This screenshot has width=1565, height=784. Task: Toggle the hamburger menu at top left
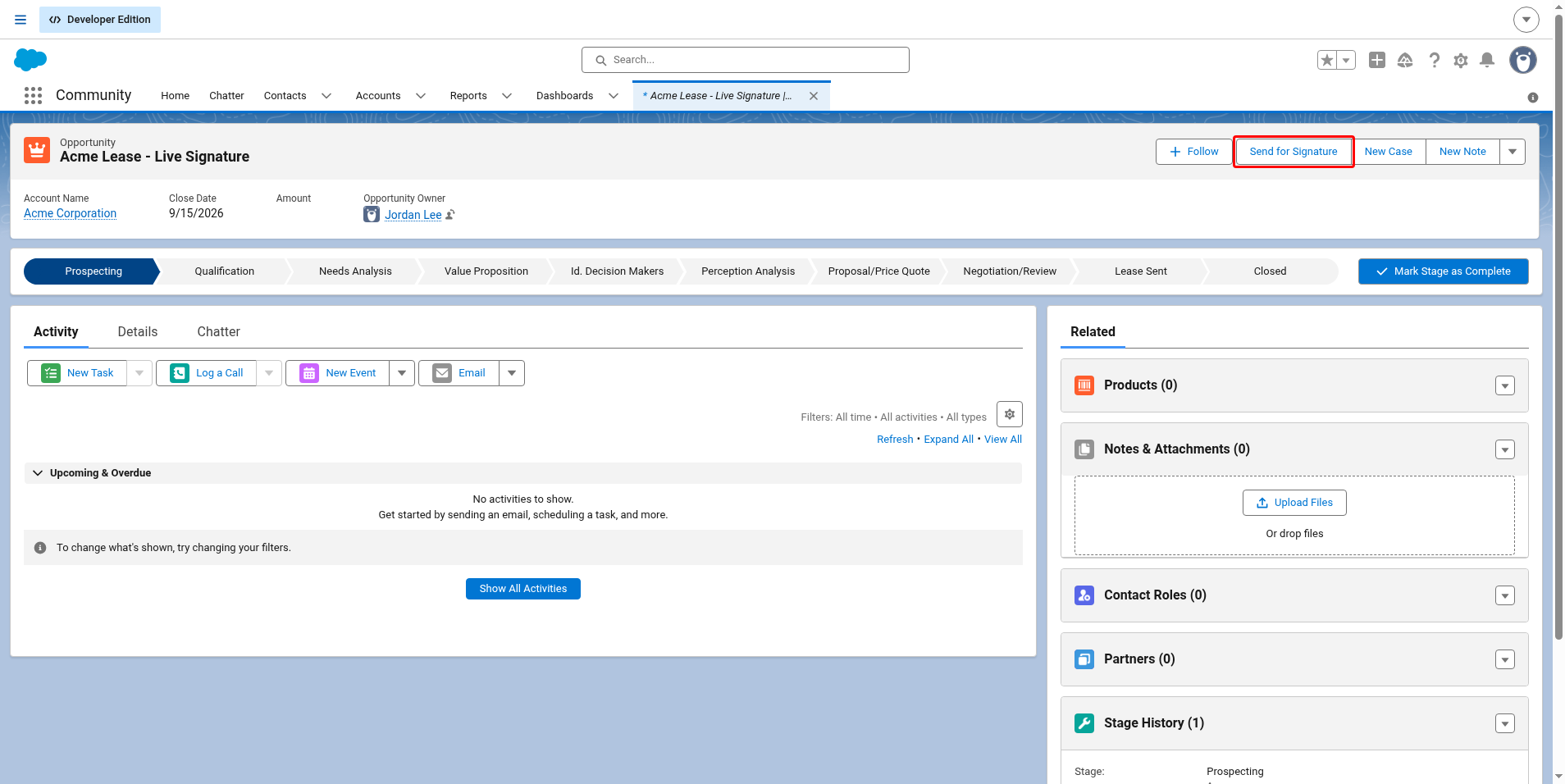pyautogui.click(x=21, y=20)
